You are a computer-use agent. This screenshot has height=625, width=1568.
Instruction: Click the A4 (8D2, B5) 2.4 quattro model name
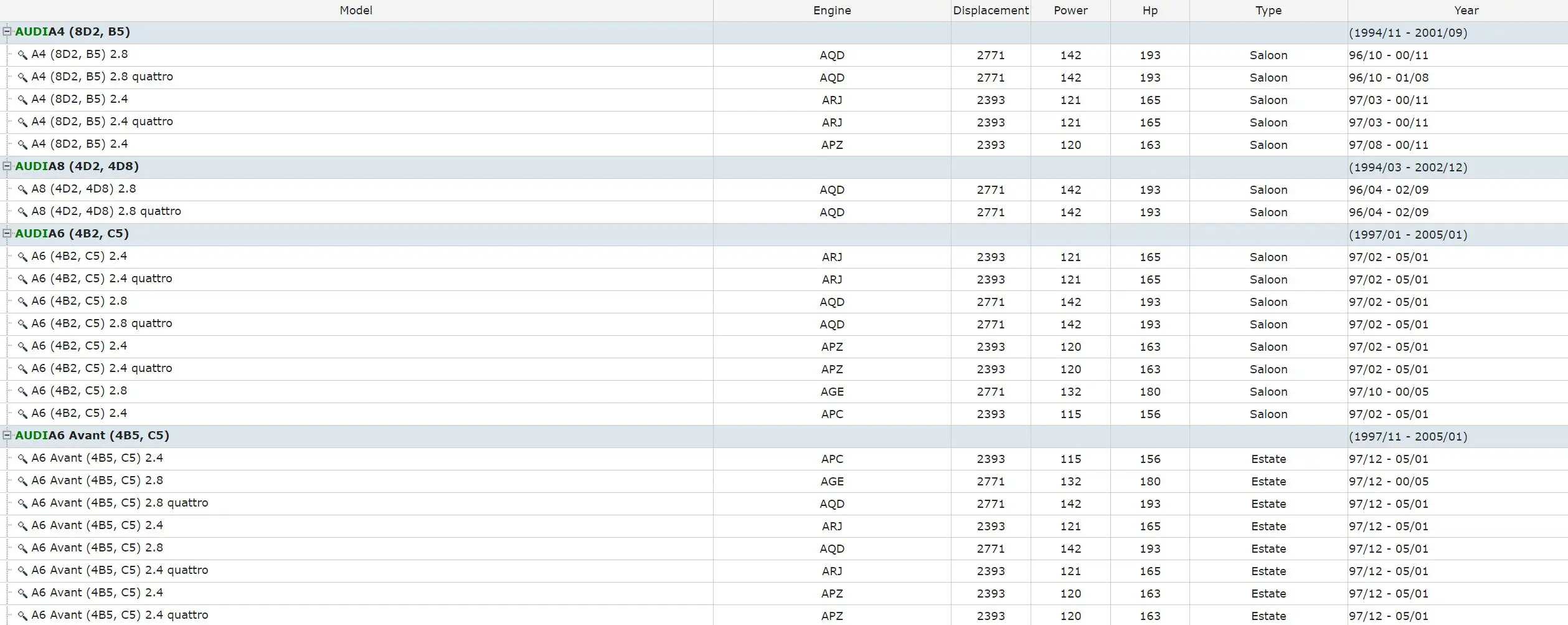[x=102, y=122]
